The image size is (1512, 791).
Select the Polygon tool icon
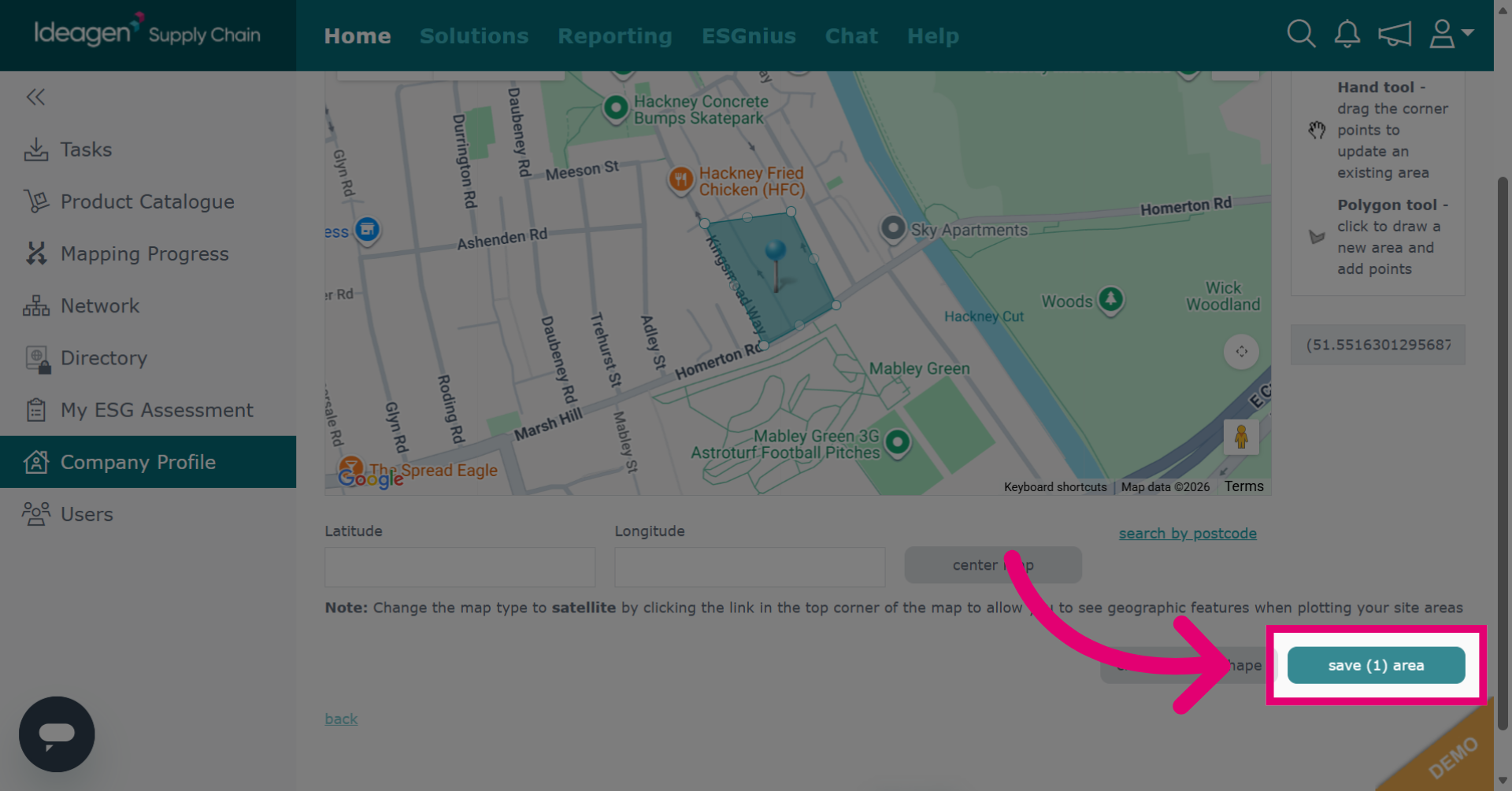(x=1317, y=236)
